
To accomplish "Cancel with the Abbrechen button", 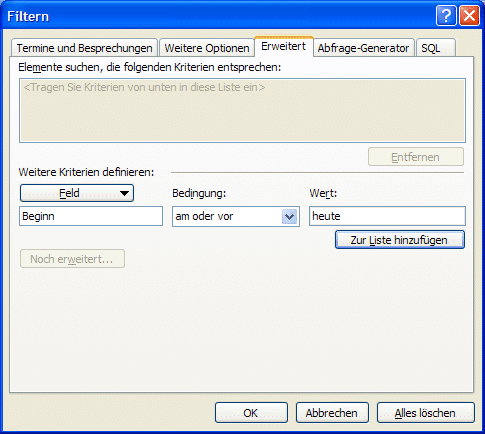I will coord(332,413).
